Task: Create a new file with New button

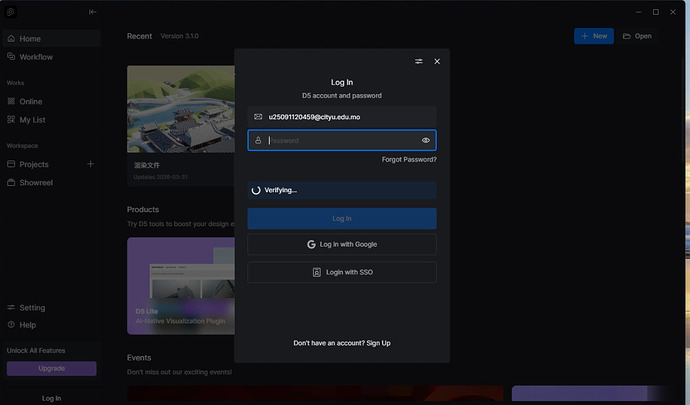Action: coord(594,36)
